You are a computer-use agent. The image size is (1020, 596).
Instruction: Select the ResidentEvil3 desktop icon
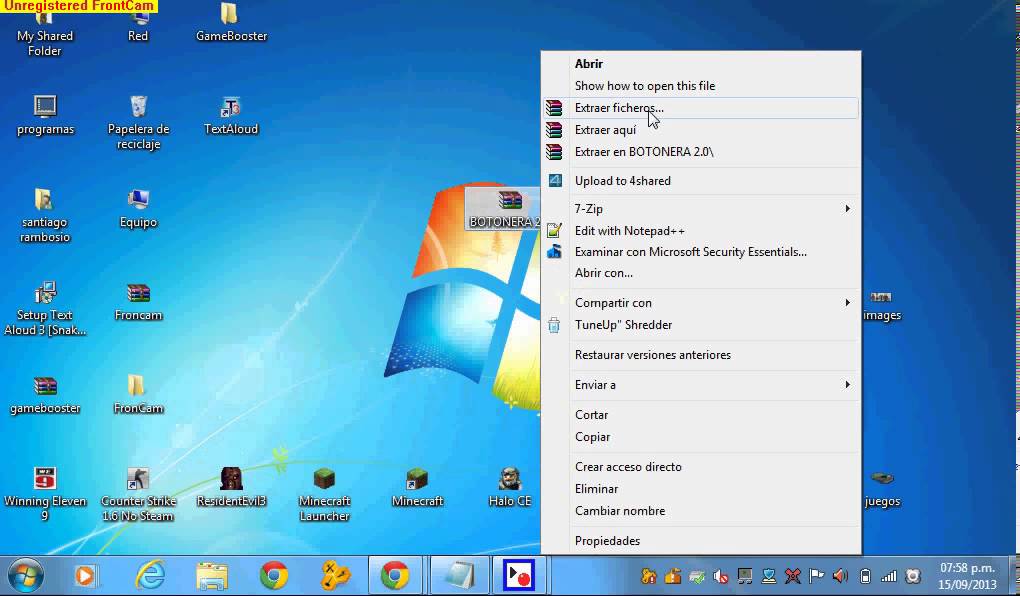tap(231, 487)
